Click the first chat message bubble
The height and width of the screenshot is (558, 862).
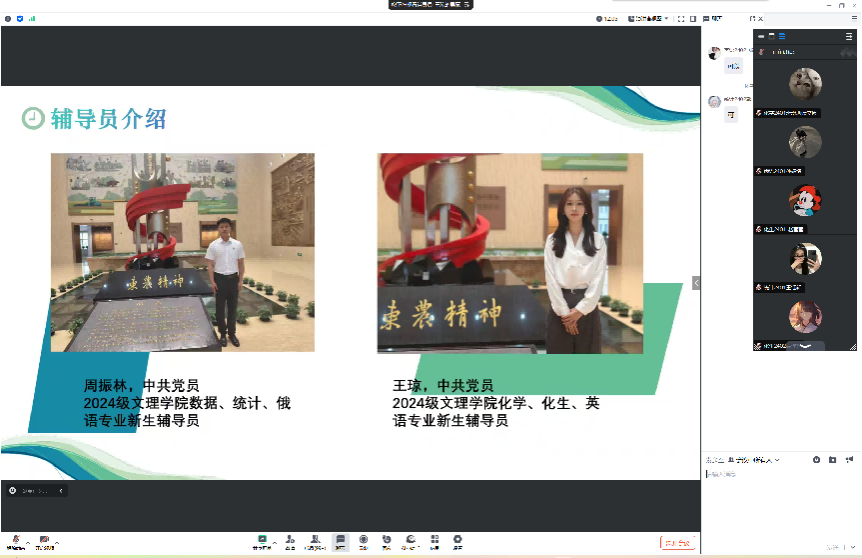click(x=733, y=66)
